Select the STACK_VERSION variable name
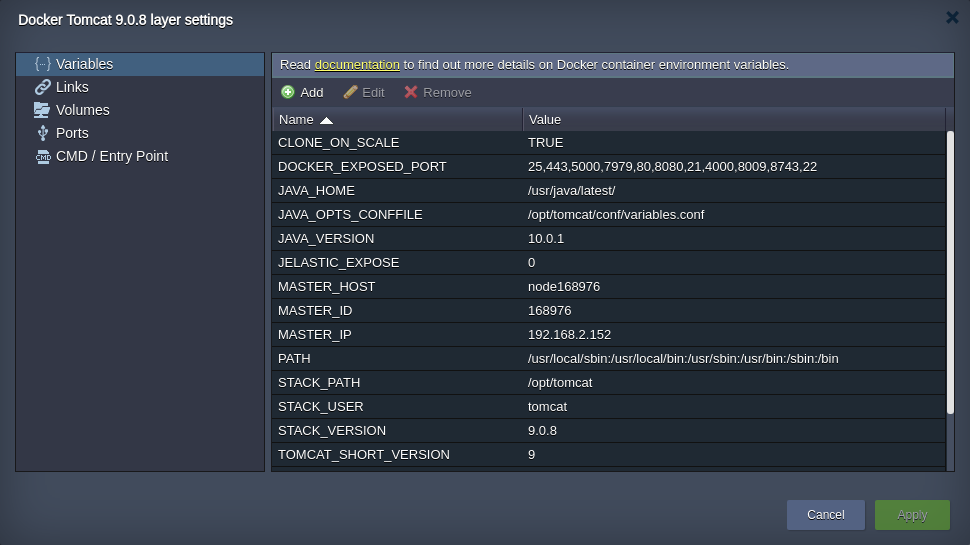970x545 pixels. pos(332,431)
